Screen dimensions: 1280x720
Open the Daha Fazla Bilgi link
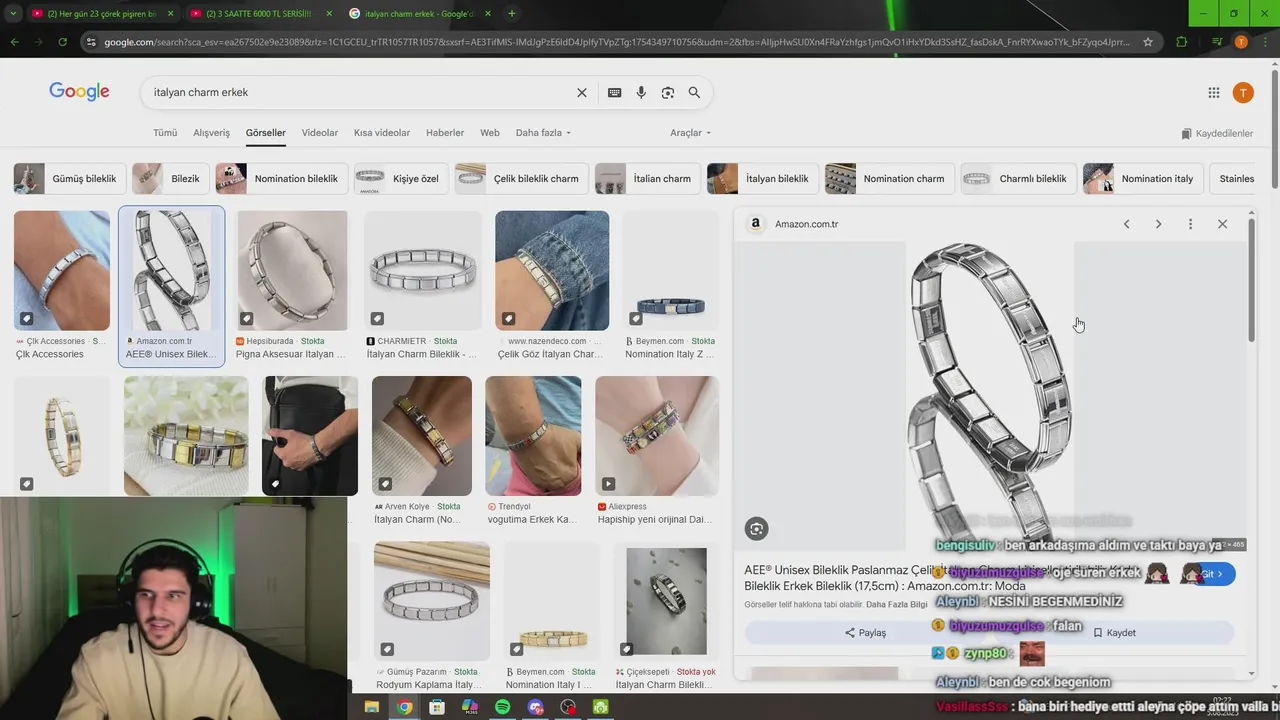pyautogui.click(x=897, y=605)
